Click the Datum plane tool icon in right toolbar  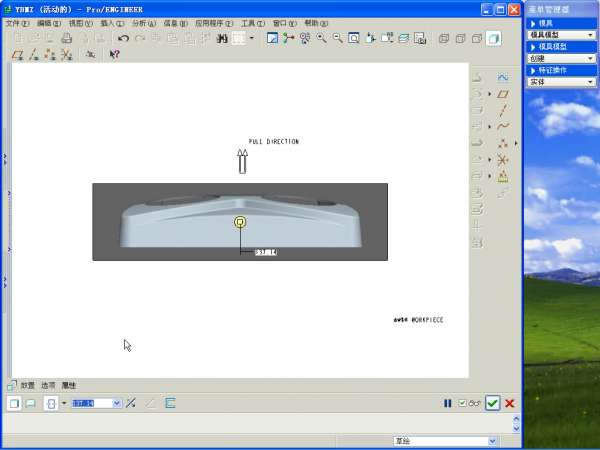[503, 94]
